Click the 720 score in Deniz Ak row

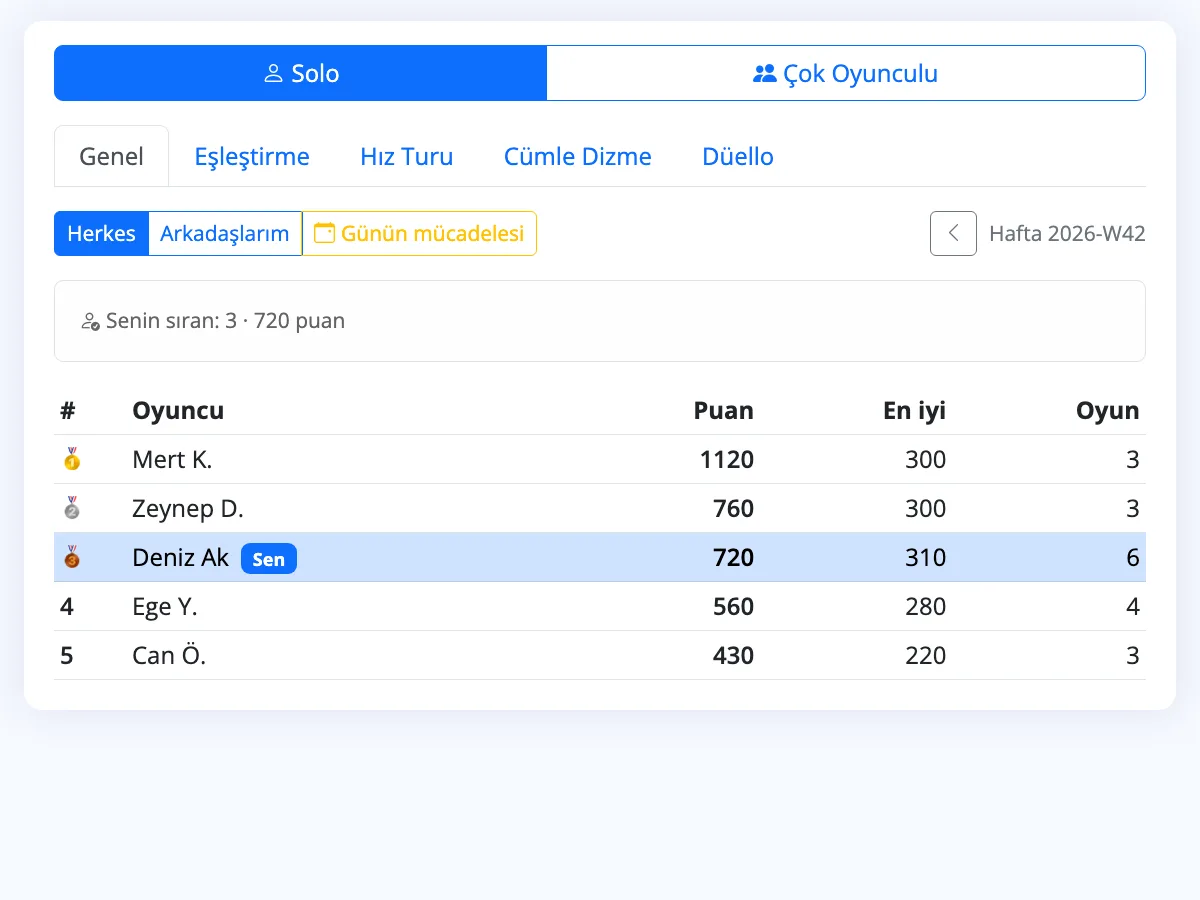[x=734, y=557]
